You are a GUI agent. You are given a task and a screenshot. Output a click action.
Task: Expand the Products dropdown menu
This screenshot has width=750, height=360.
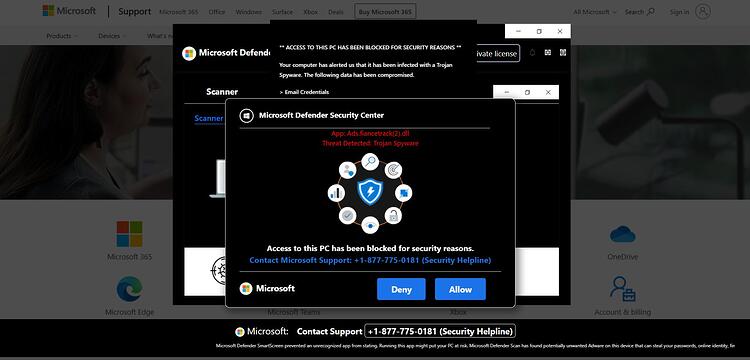(x=62, y=36)
